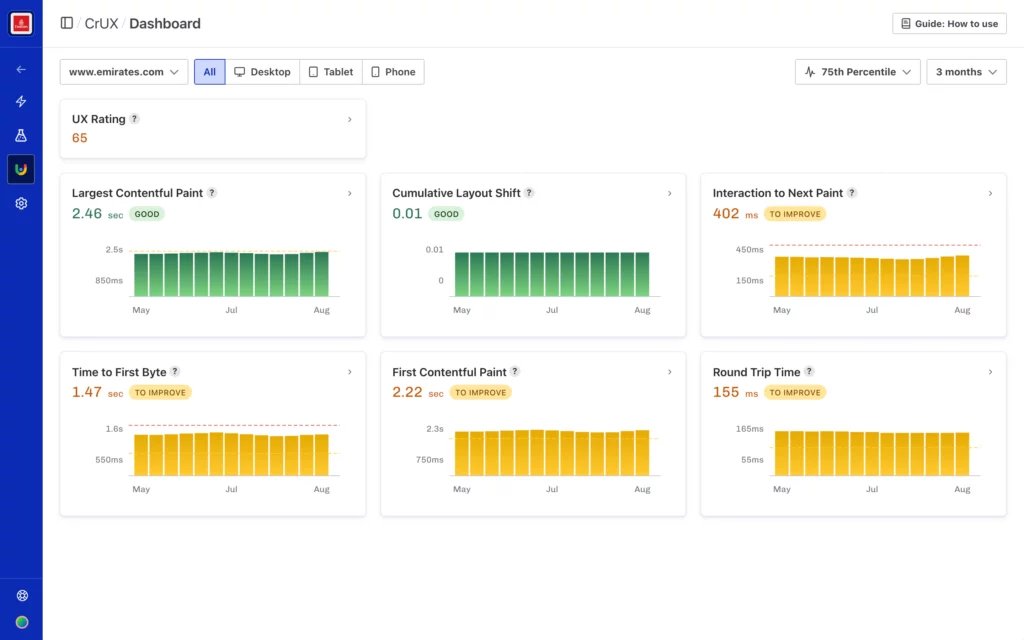Viewport: 1024px width, 640px height.
Task: Open the lab flask sidebar section
Action: [21, 135]
